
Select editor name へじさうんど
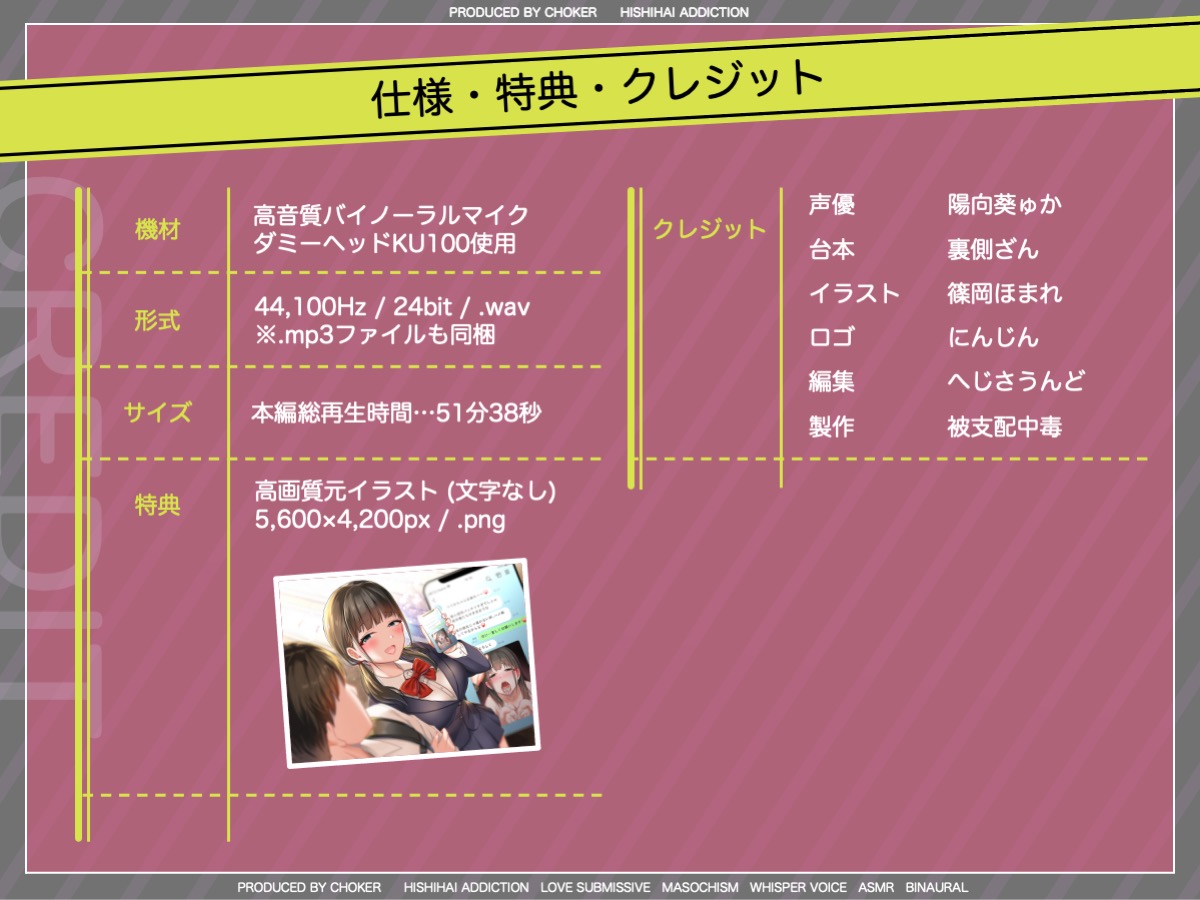1015,381
